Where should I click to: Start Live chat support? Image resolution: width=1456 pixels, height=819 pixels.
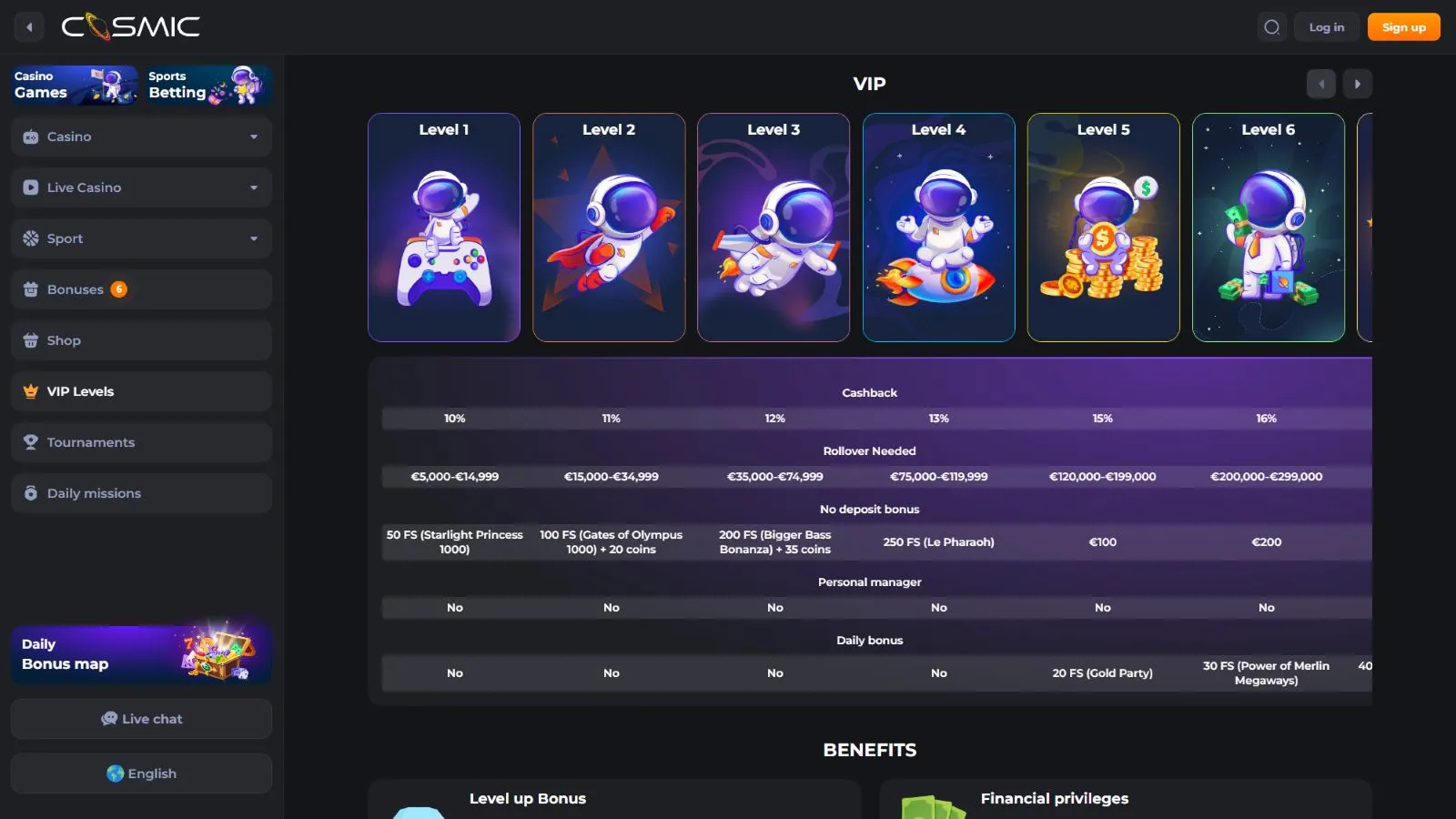[141, 719]
